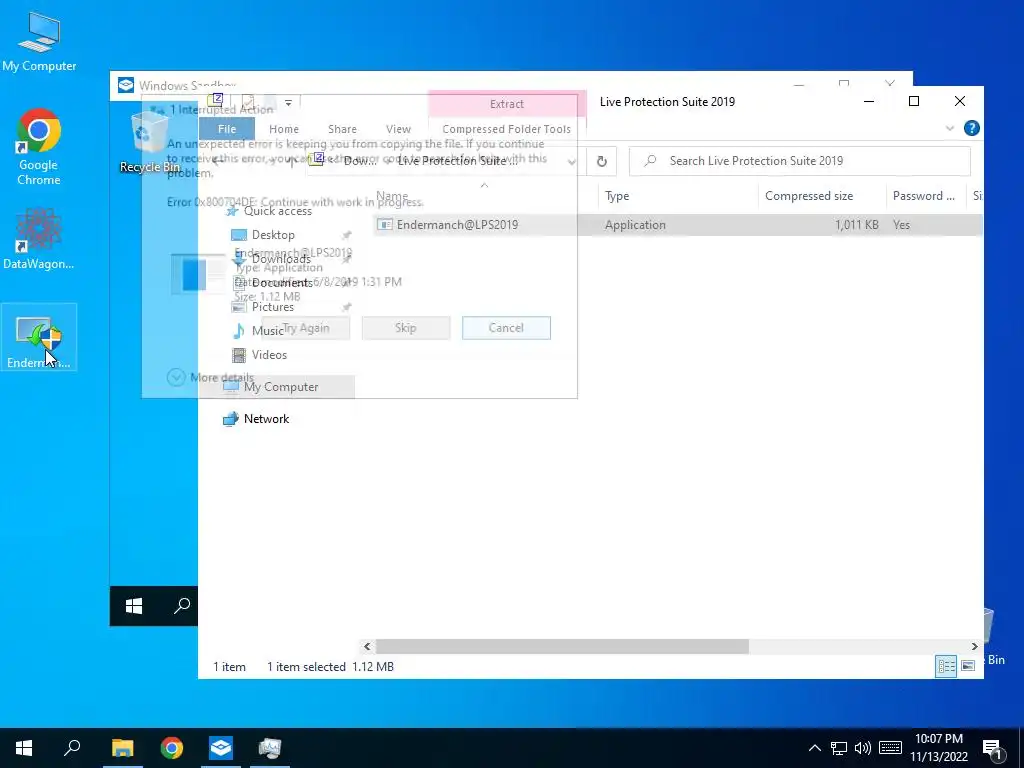Switch to large icons view in status bar
Screen dimensions: 1024x768
point(968,665)
